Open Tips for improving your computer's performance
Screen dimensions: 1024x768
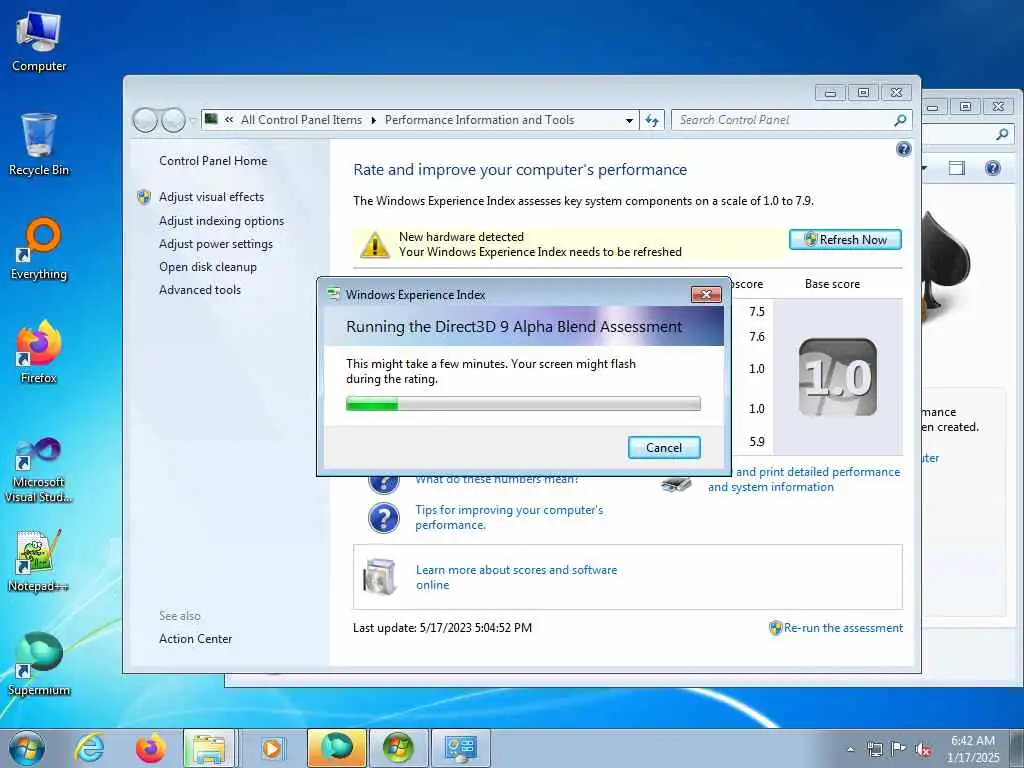(x=509, y=518)
